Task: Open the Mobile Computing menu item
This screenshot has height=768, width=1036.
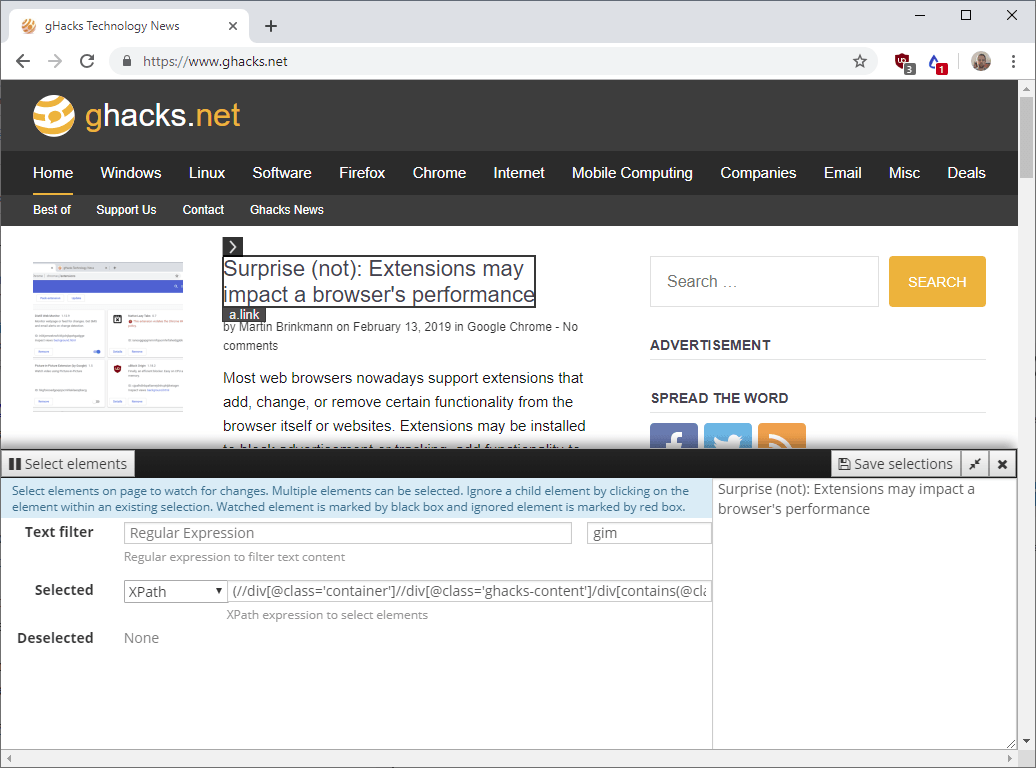Action: point(632,173)
